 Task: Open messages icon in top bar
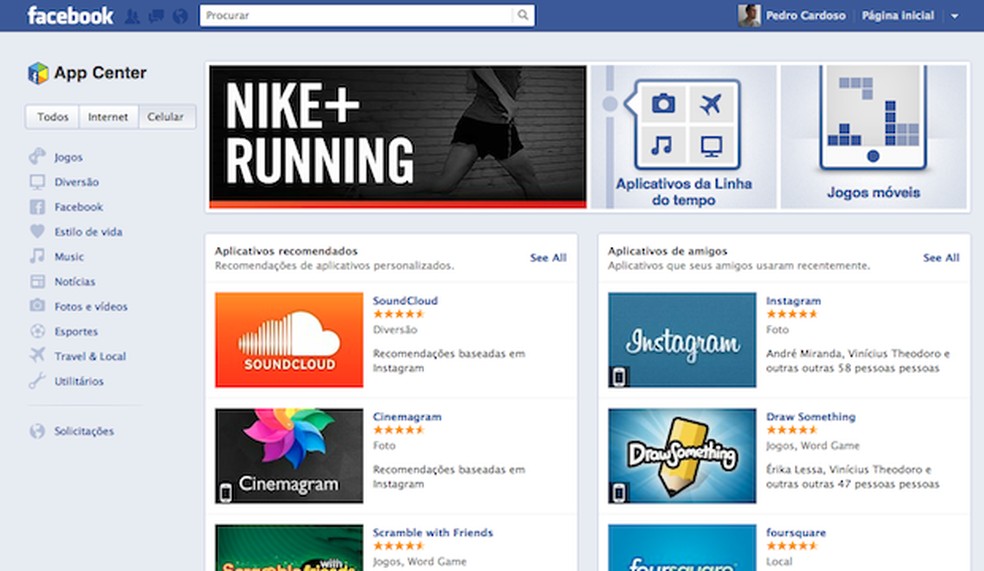click(156, 16)
